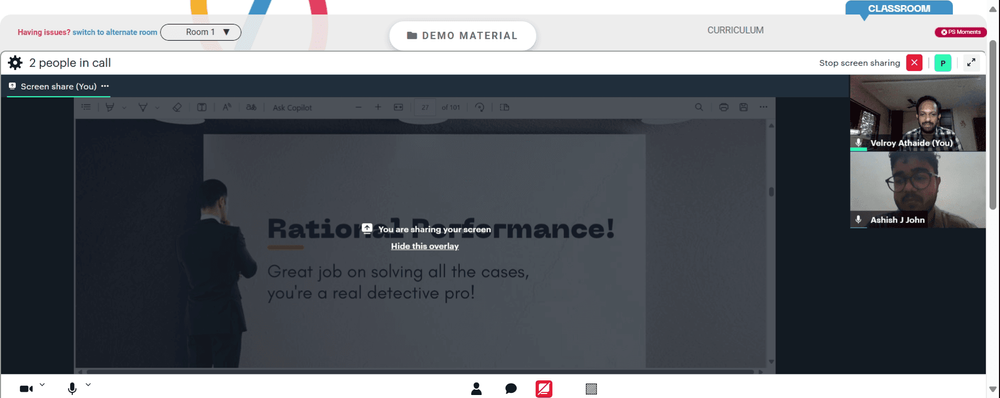Open call settings gear icon
This screenshot has height=398, width=1000.
tap(15, 63)
